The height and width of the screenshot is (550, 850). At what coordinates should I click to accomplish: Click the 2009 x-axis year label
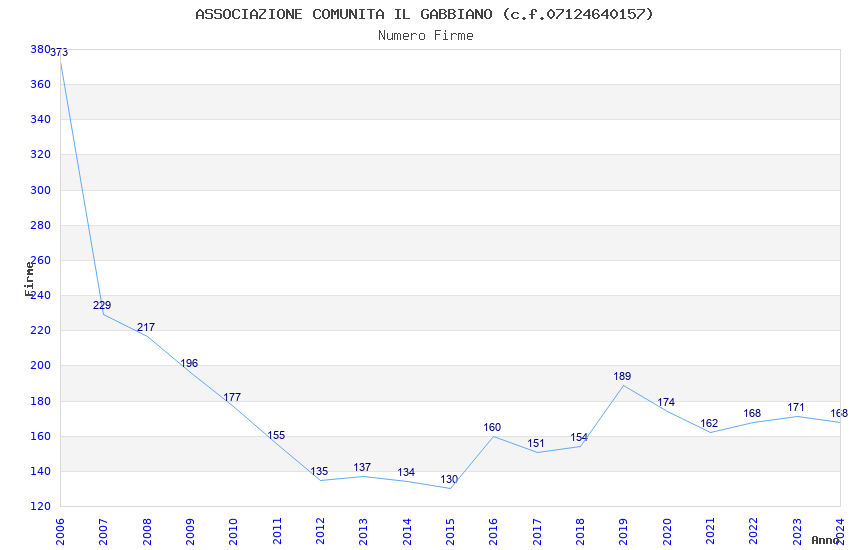pyautogui.click(x=190, y=531)
